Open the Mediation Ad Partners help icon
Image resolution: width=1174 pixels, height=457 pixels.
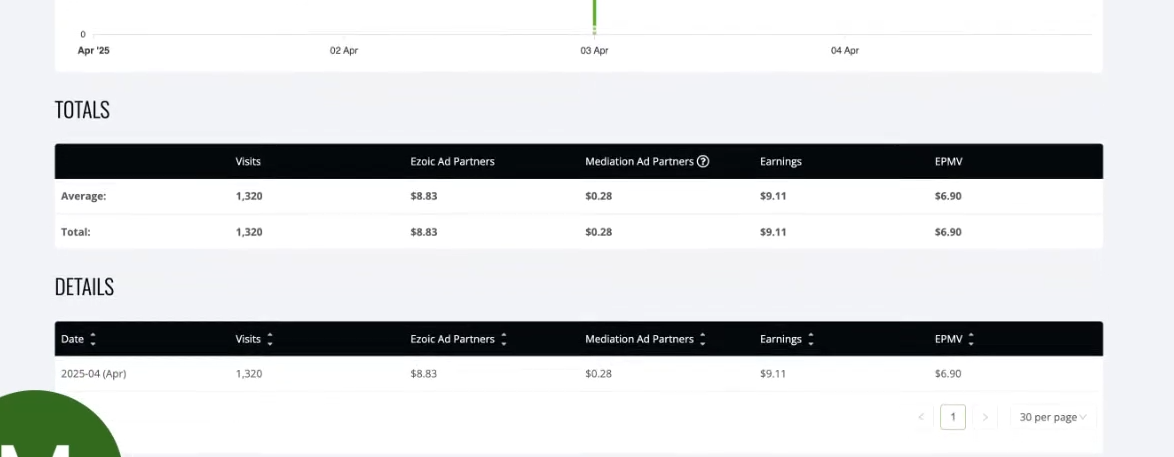coord(703,161)
